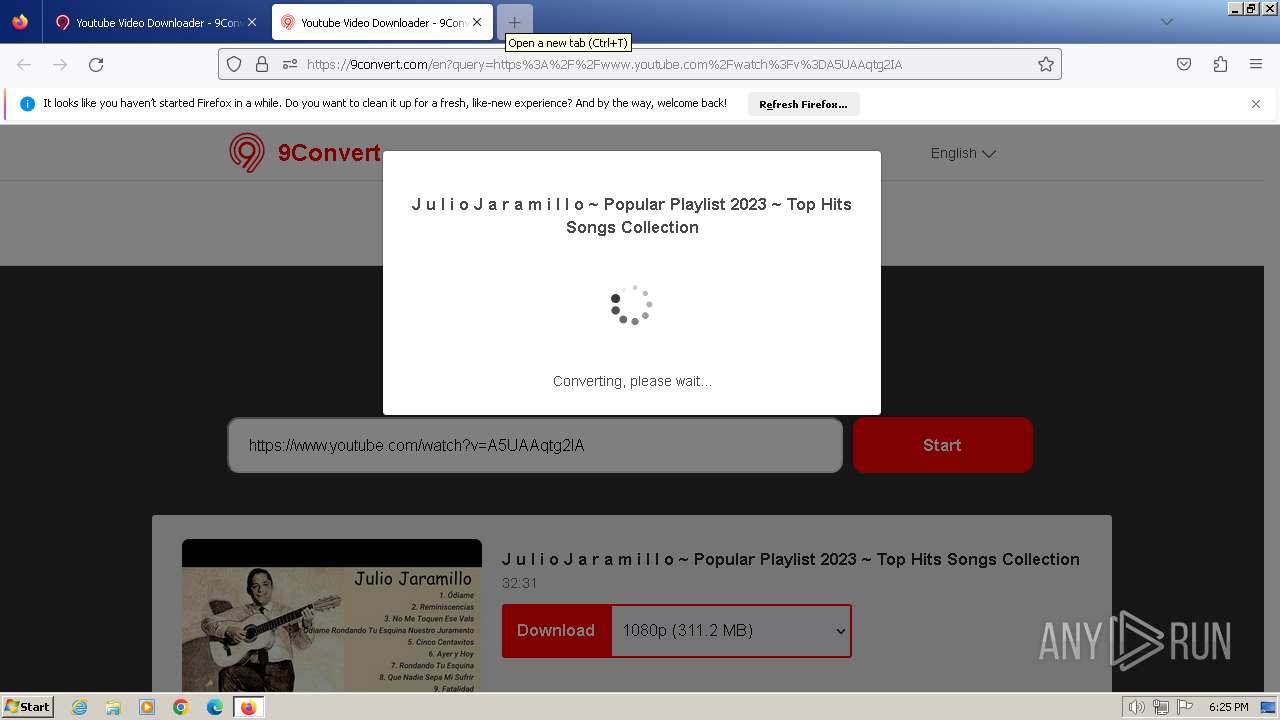Click the YouTube URL input field

[535, 445]
